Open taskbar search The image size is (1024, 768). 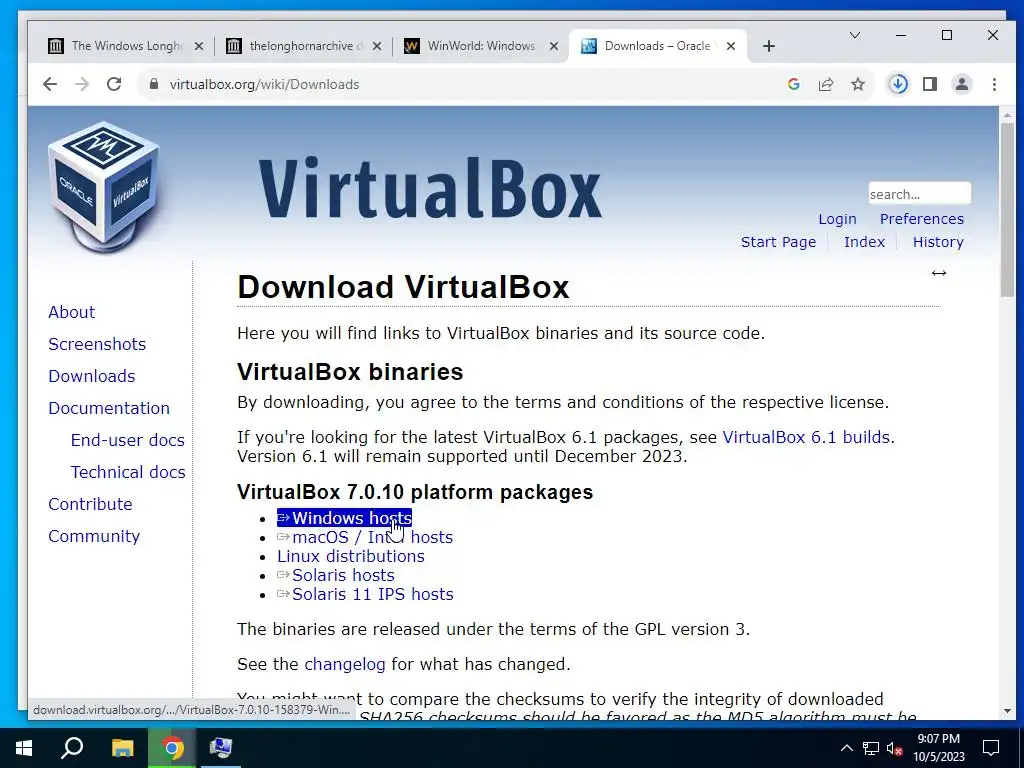tap(72, 748)
